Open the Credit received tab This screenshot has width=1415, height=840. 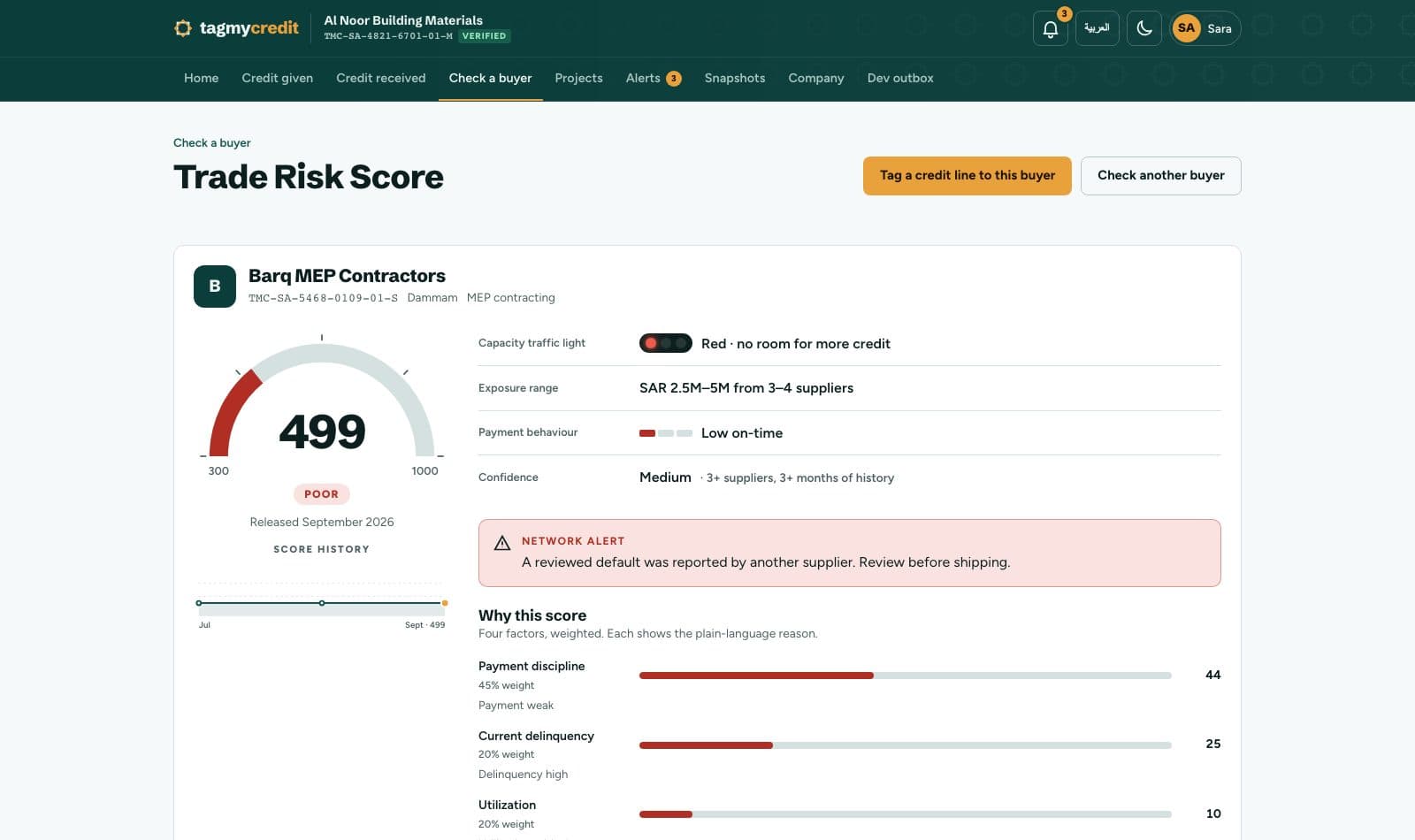380,78
